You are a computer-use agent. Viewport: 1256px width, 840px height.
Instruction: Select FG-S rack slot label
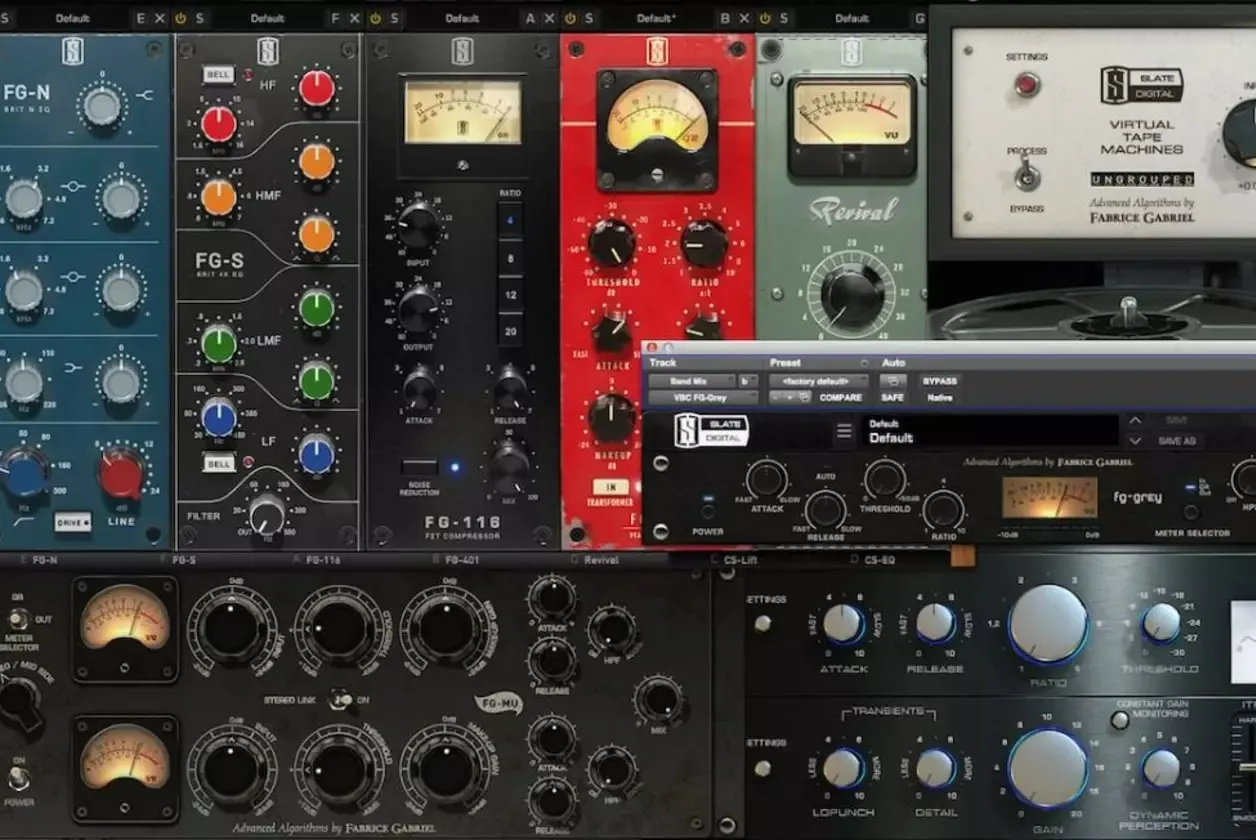coord(182,560)
